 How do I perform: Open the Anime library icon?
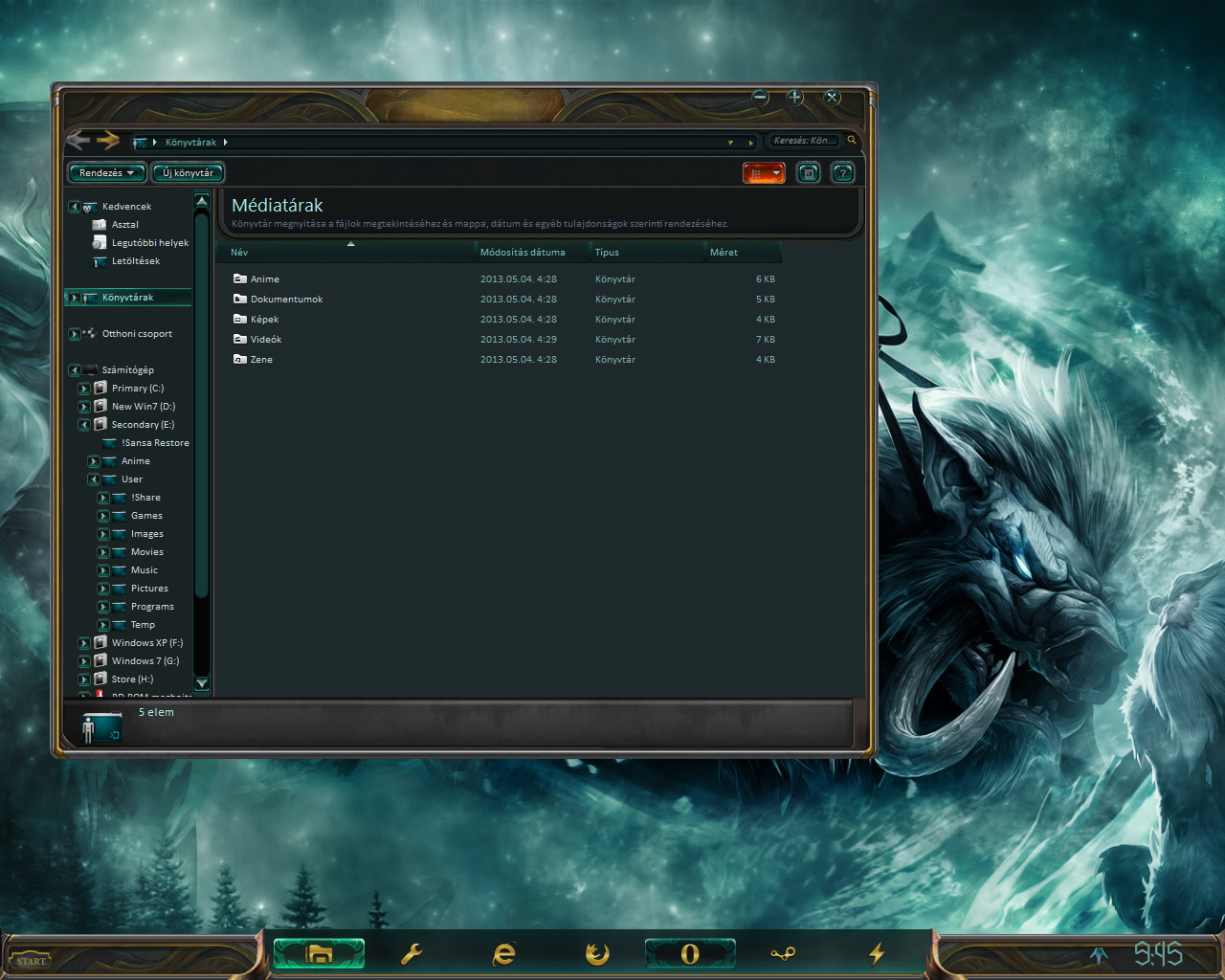(x=240, y=278)
